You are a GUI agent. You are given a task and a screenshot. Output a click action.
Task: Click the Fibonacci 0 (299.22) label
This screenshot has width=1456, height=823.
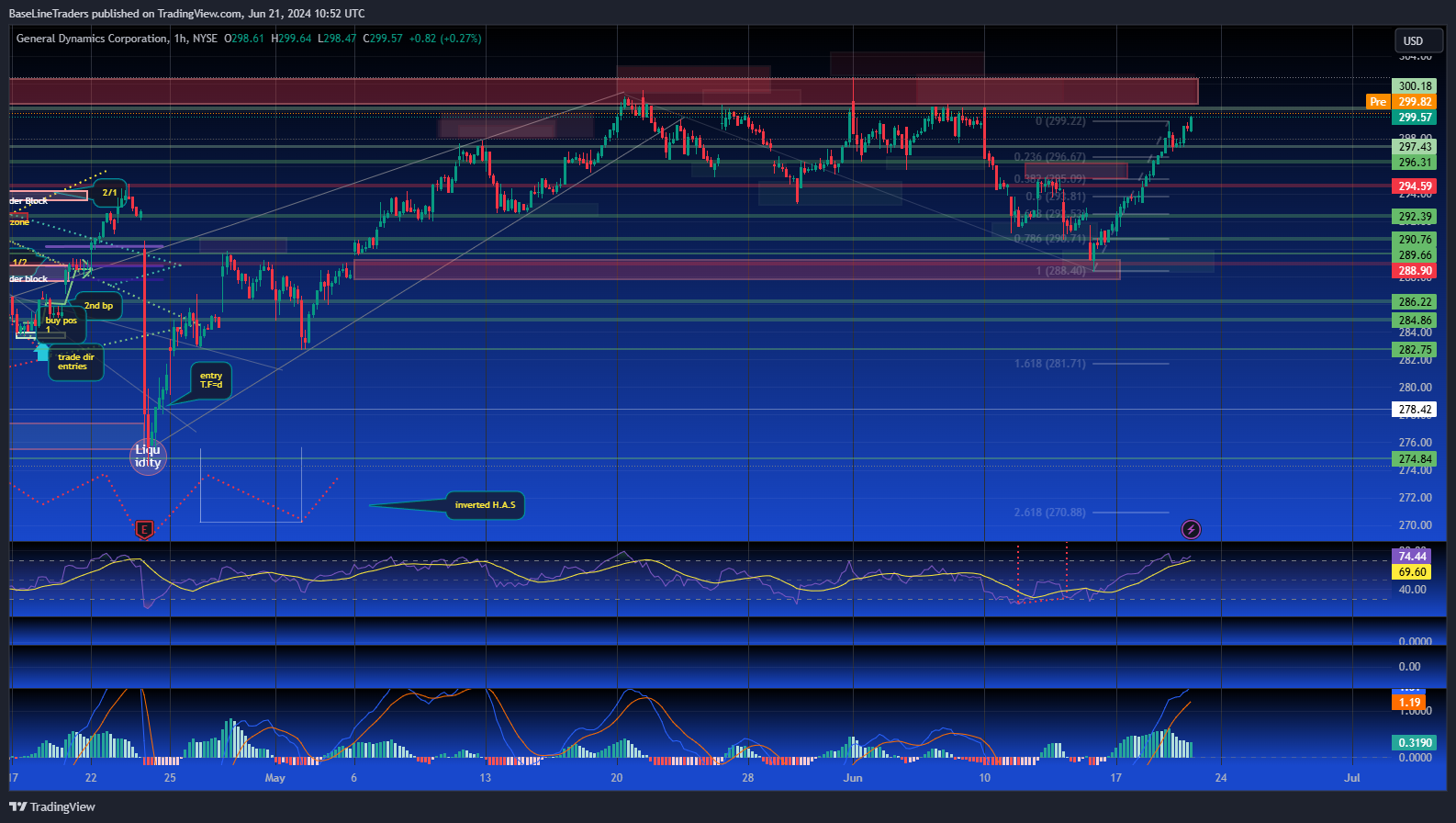pos(1060,121)
